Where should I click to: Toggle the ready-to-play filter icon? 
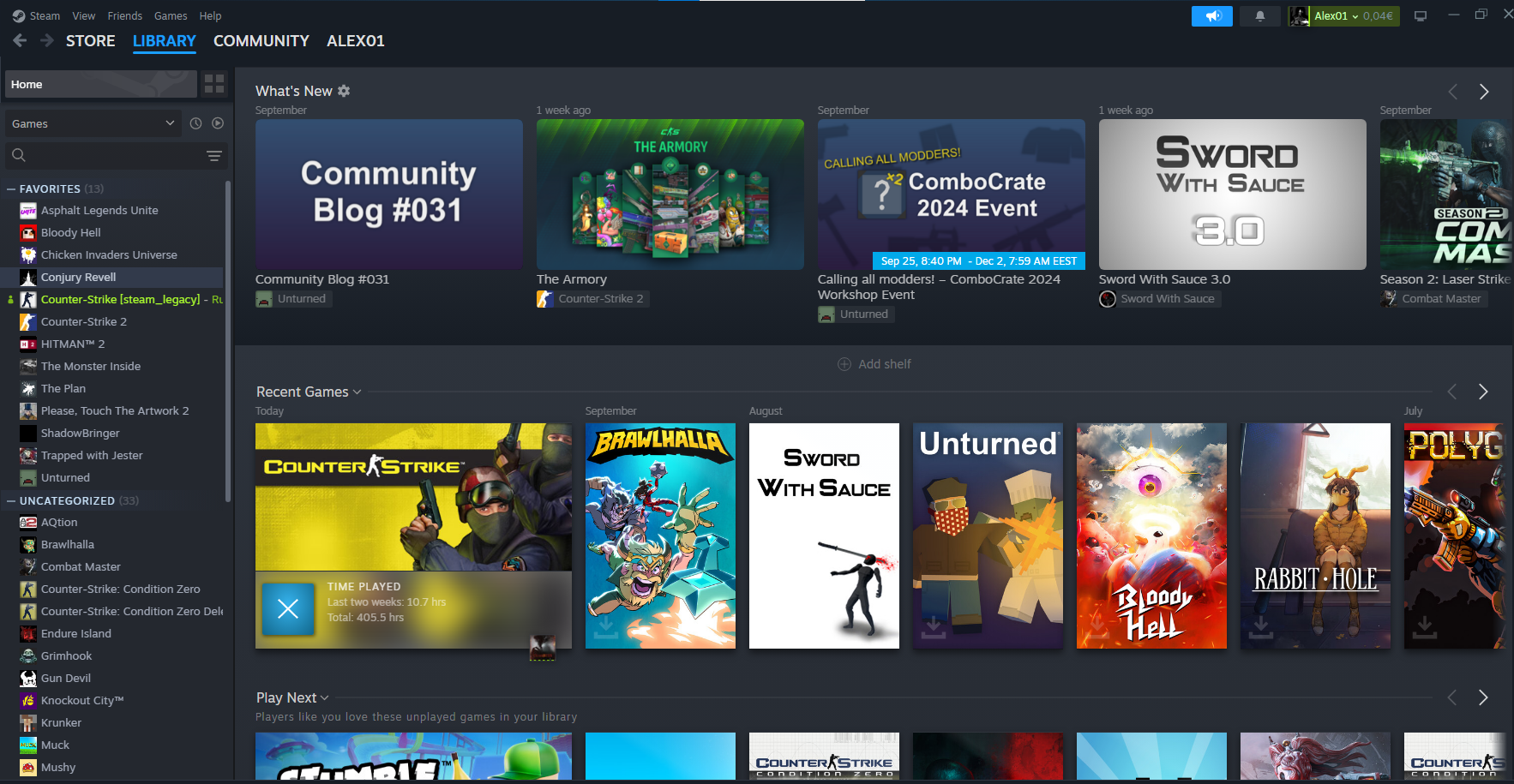click(218, 123)
